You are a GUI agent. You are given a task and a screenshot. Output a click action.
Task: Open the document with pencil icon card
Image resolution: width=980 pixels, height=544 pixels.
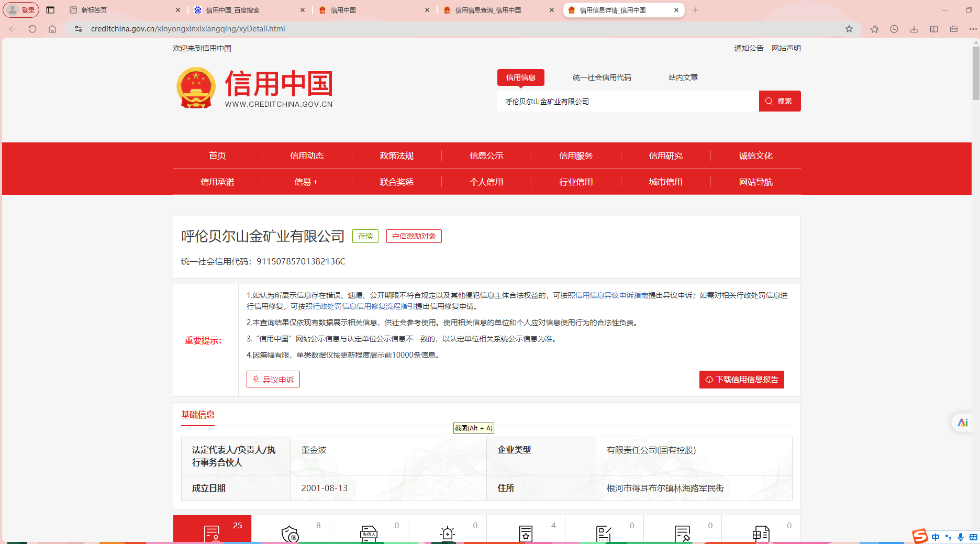[x=604, y=528]
